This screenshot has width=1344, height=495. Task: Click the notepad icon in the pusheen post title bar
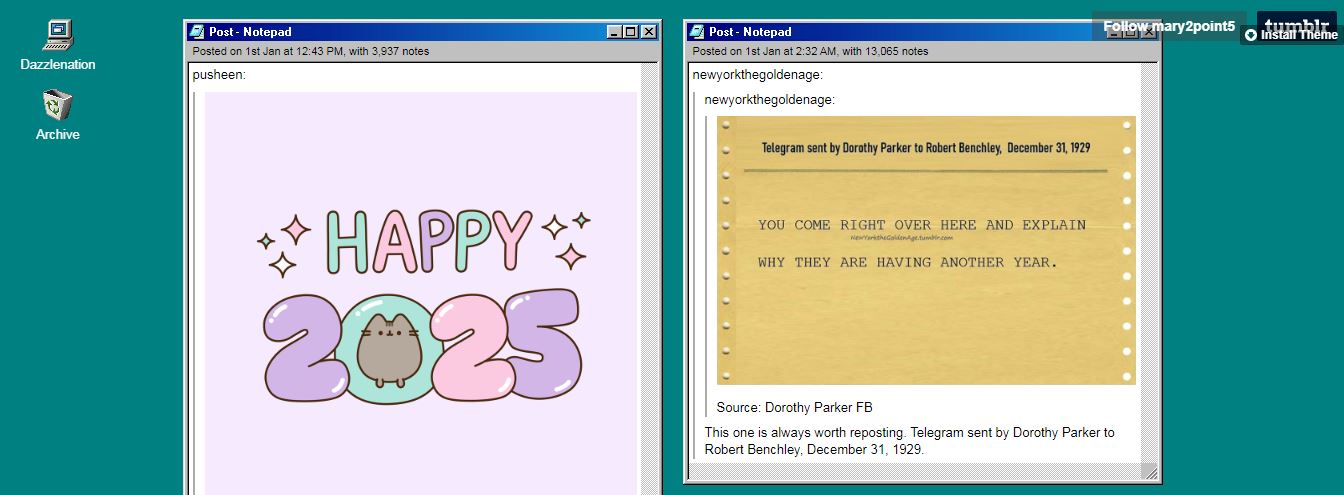click(197, 32)
